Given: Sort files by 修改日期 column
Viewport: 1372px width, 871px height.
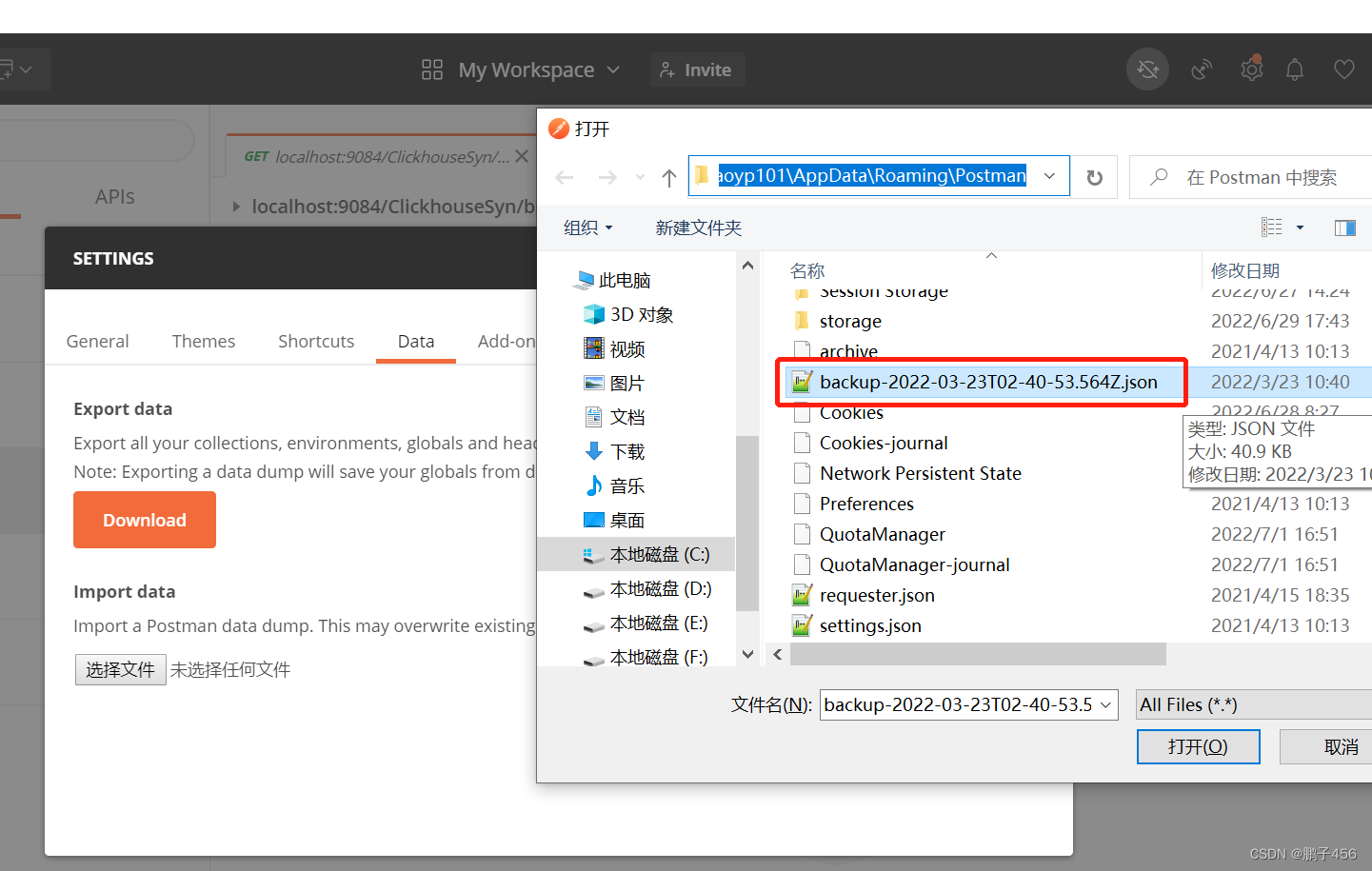Looking at the screenshot, I should (x=1245, y=270).
